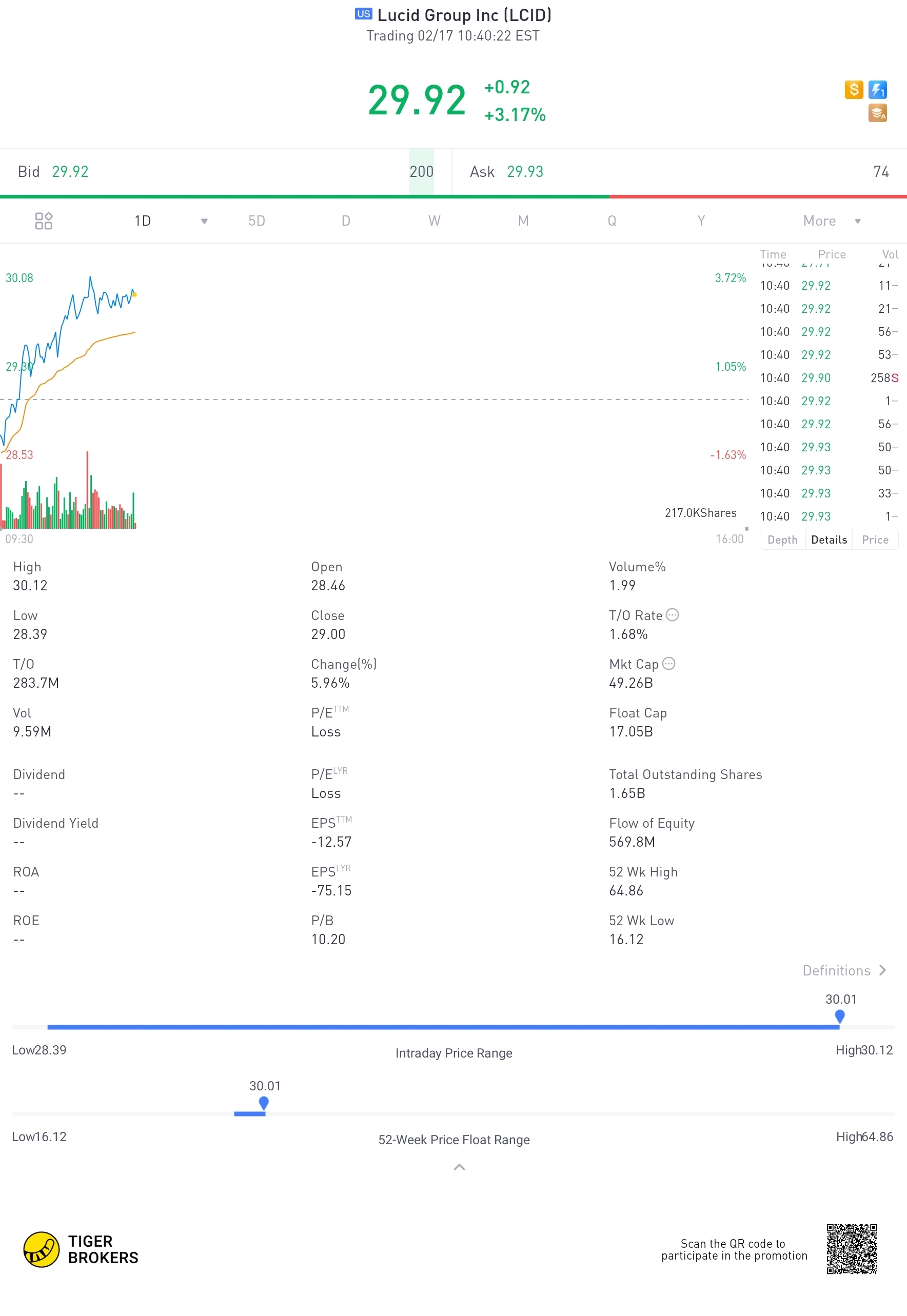Switch the trade panel to Depth
This screenshot has width=907, height=1316.
coord(782,540)
